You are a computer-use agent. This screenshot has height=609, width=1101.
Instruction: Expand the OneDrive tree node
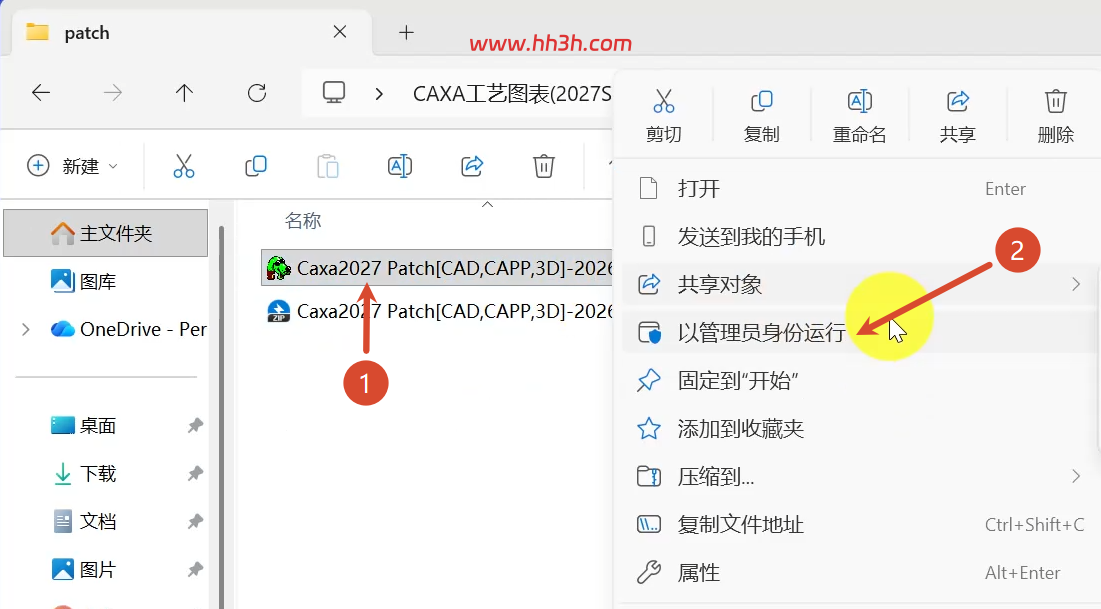click(26, 329)
